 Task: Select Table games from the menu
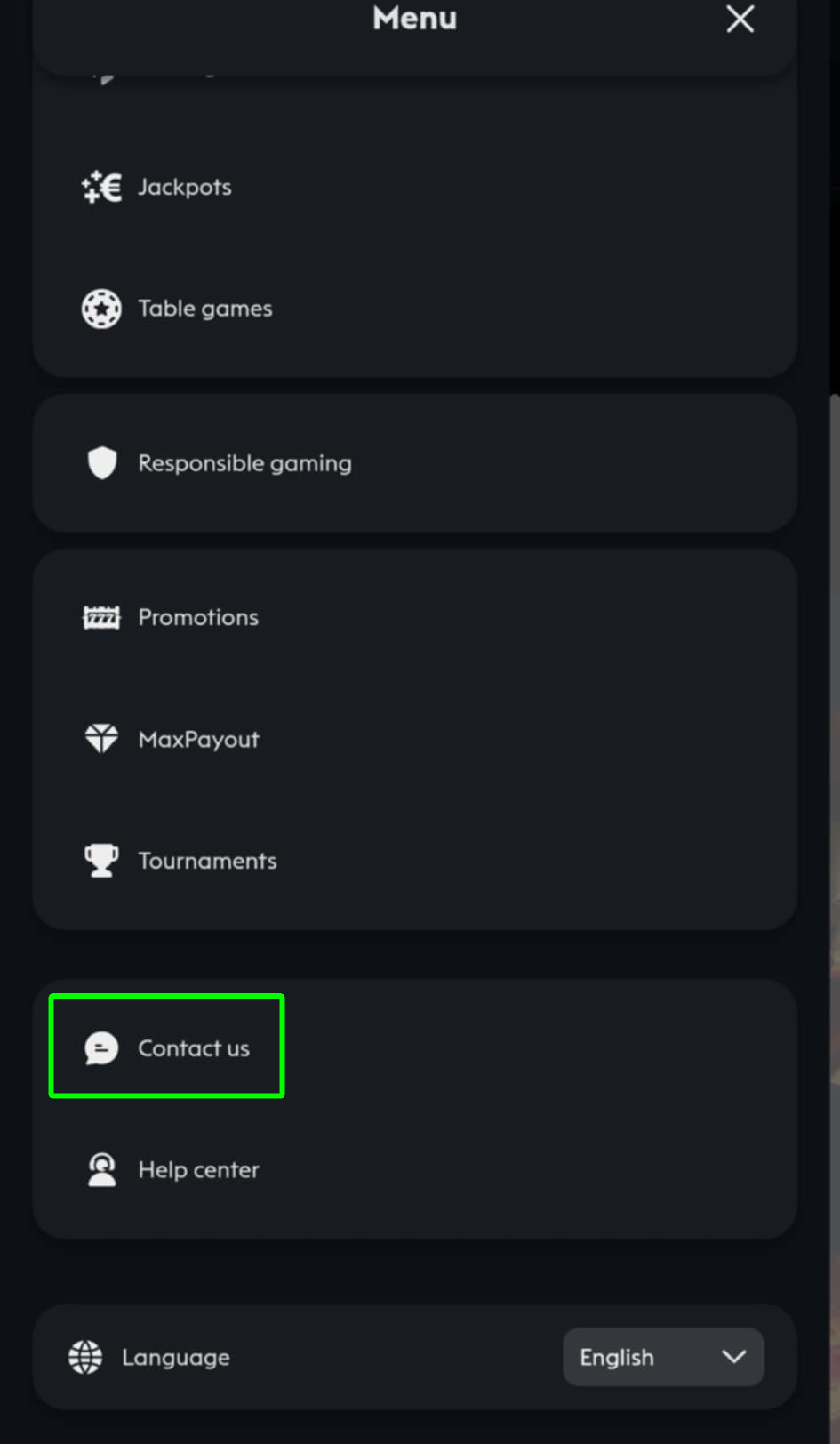205,309
